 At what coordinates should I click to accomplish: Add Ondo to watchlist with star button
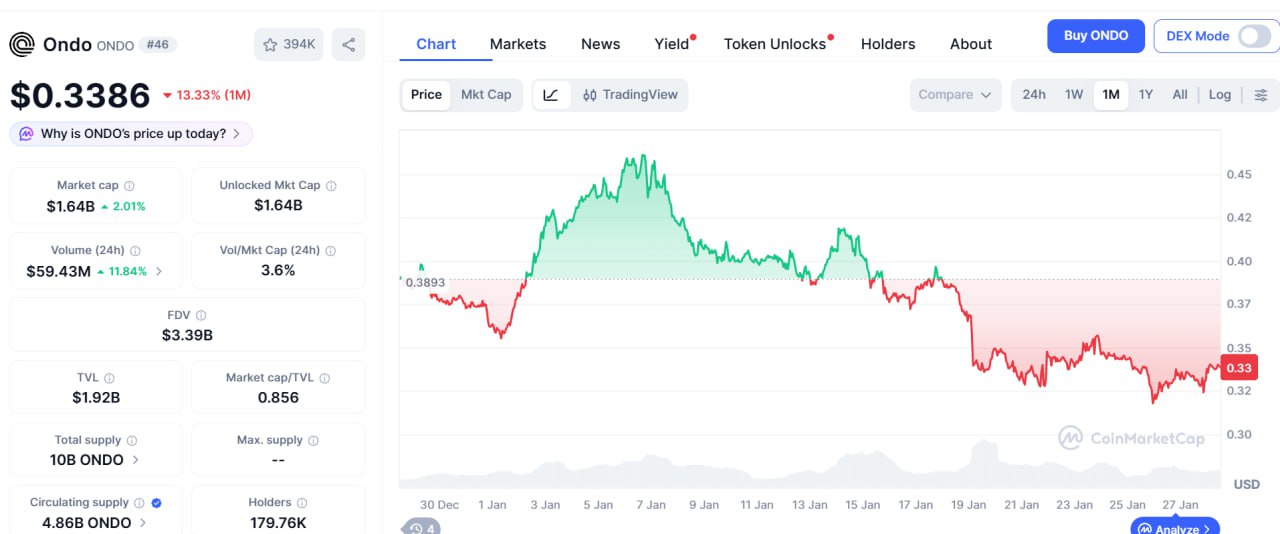[x=289, y=44]
